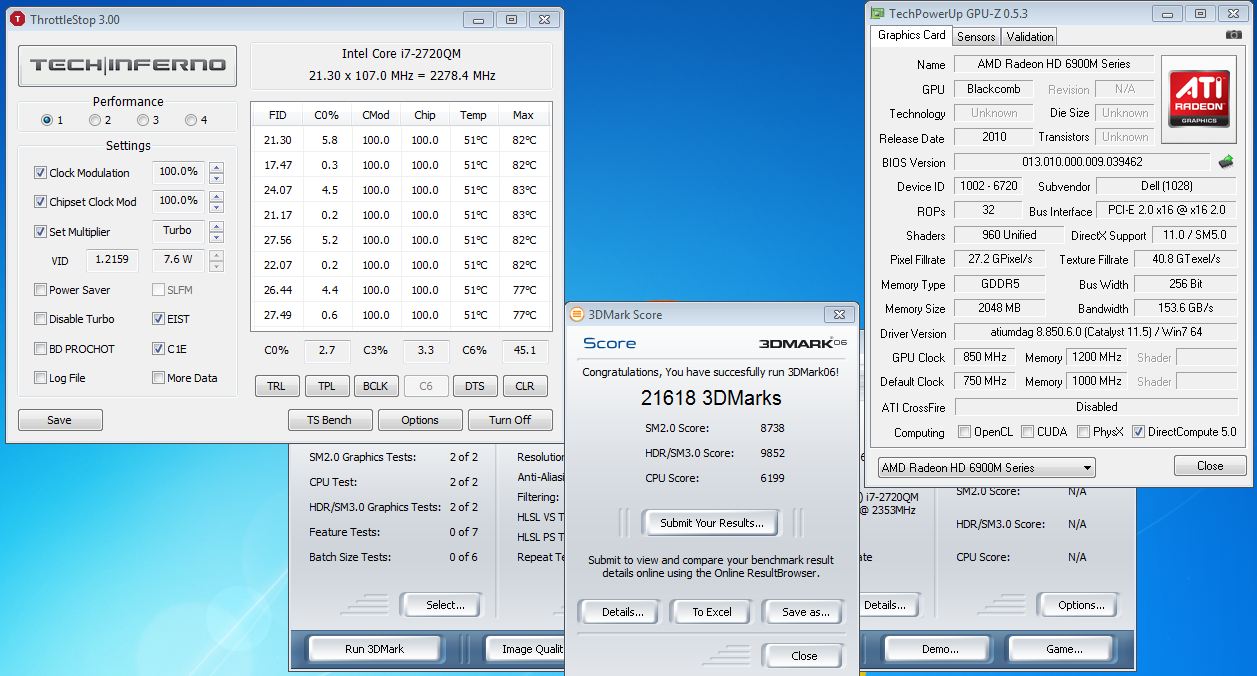
Task: Open the Graphics Card tab in GPU-Z
Action: tap(911, 35)
